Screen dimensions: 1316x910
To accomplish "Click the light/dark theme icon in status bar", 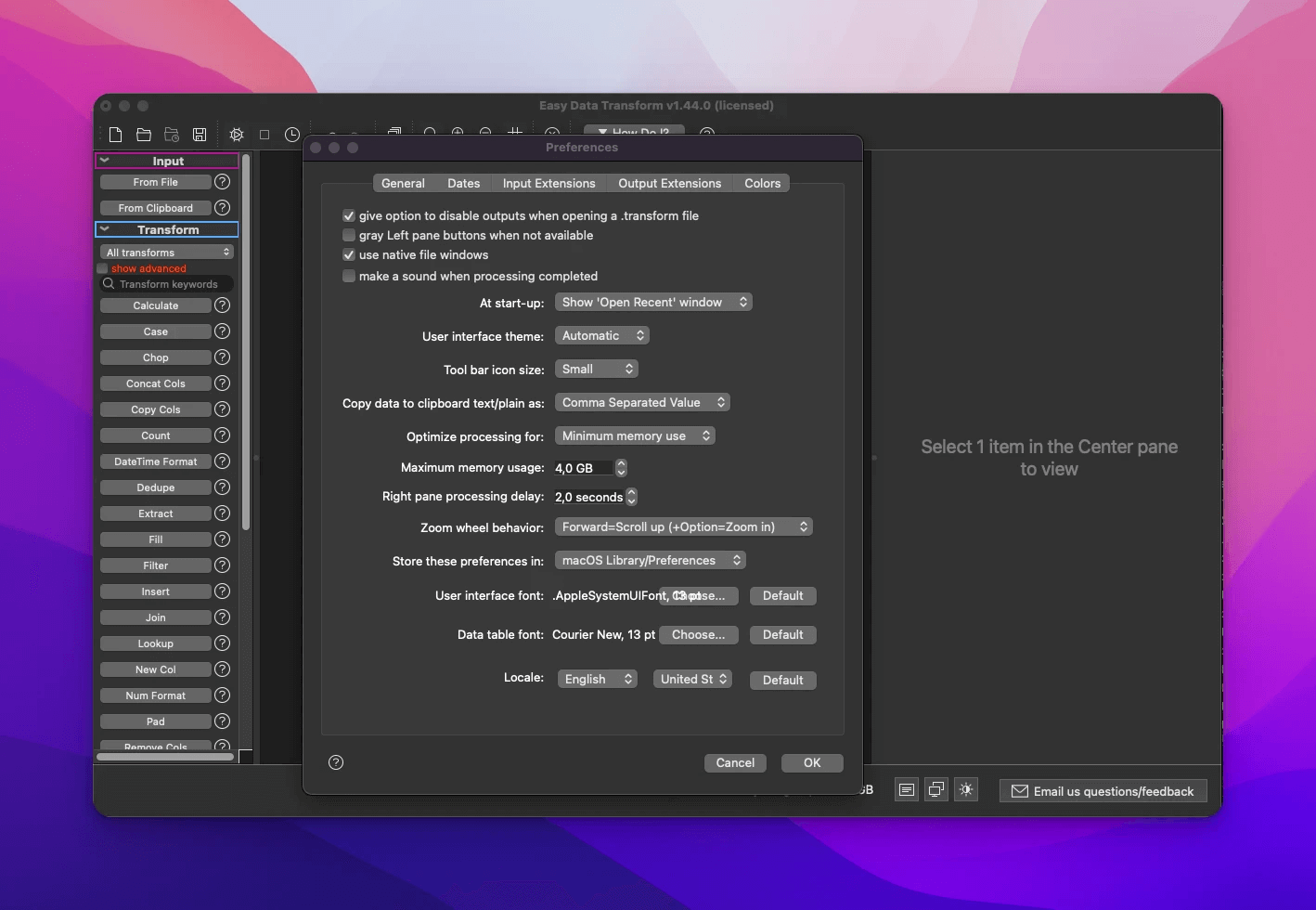I will pos(966,790).
